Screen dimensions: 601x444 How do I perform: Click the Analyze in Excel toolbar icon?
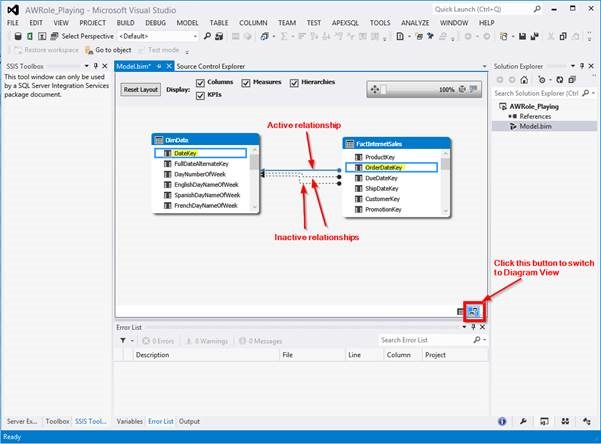point(30,36)
